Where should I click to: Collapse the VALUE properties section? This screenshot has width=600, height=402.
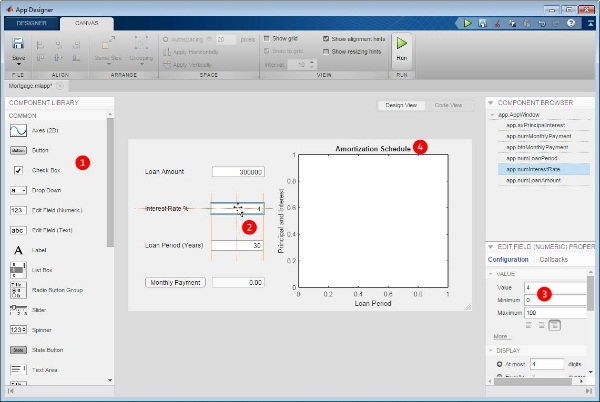491,273
